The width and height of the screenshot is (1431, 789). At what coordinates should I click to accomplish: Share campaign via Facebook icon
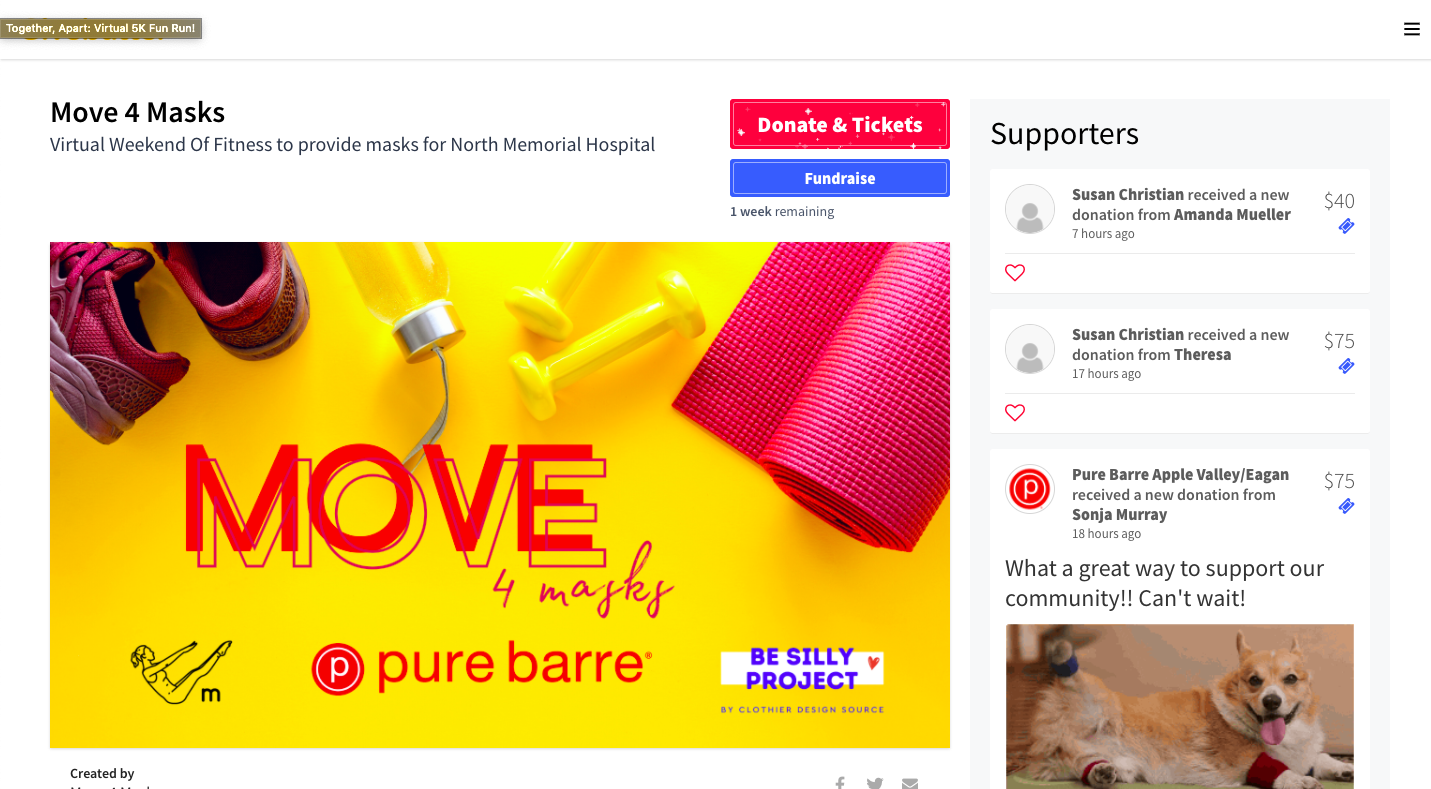pyautogui.click(x=840, y=783)
